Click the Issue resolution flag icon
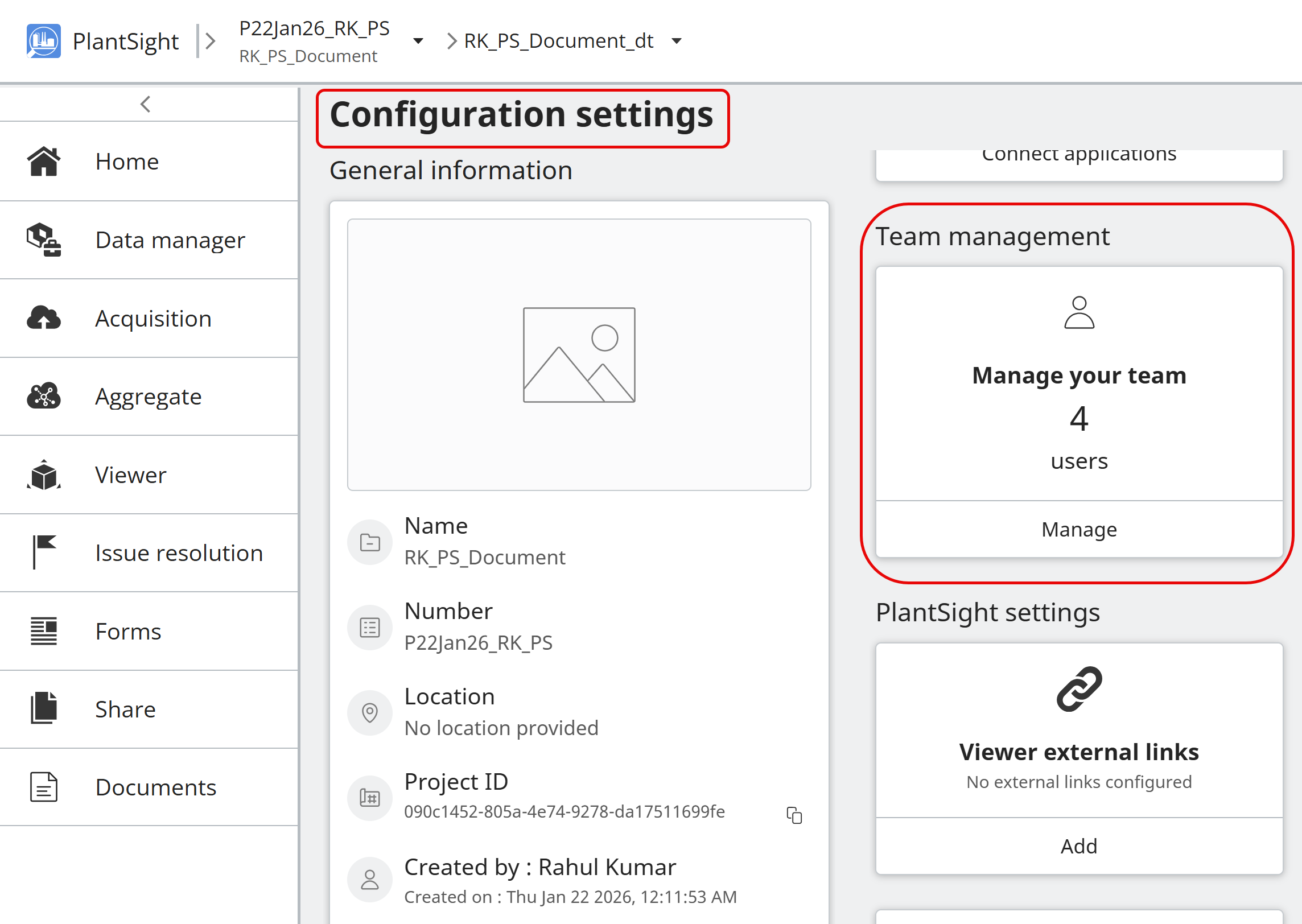Viewport: 1302px width, 924px height. click(x=44, y=552)
